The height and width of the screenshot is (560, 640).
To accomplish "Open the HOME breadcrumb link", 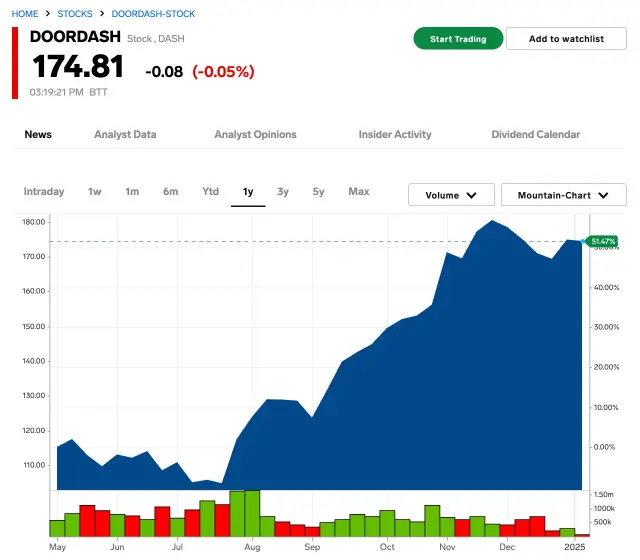I will (x=26, y=14).
